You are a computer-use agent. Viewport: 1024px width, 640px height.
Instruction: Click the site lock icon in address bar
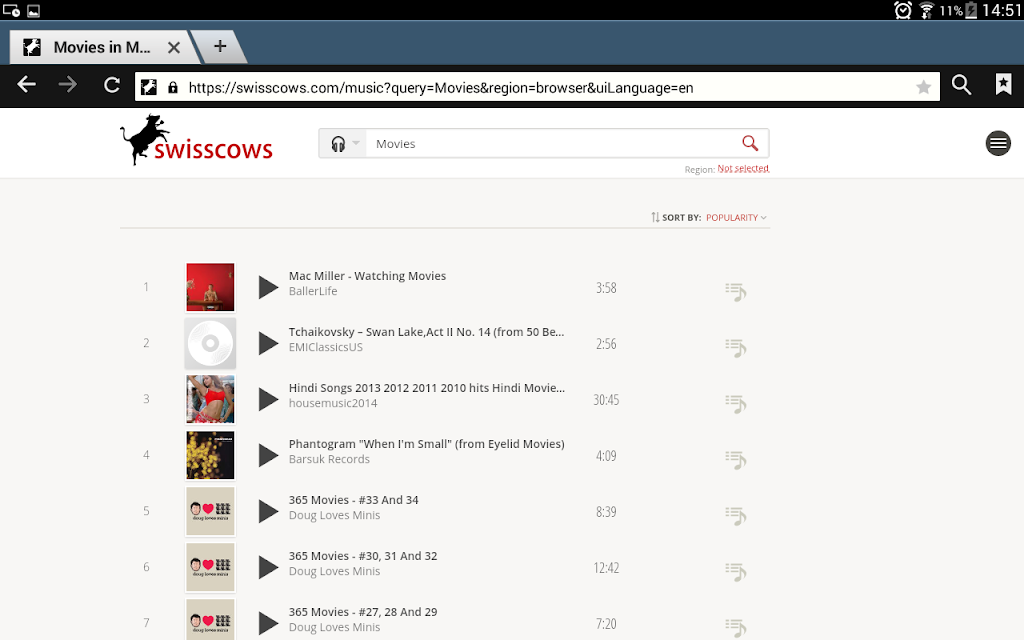172,87
